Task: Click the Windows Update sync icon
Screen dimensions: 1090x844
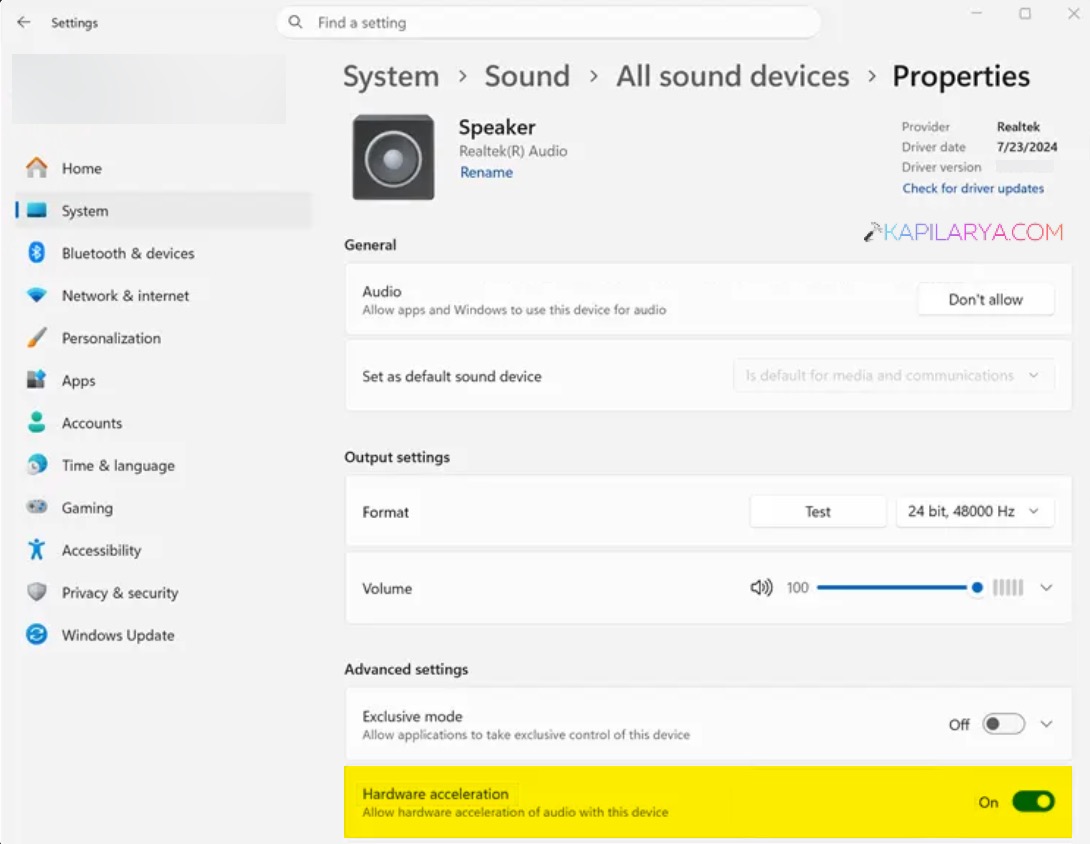Action: [x=37, y=634]
